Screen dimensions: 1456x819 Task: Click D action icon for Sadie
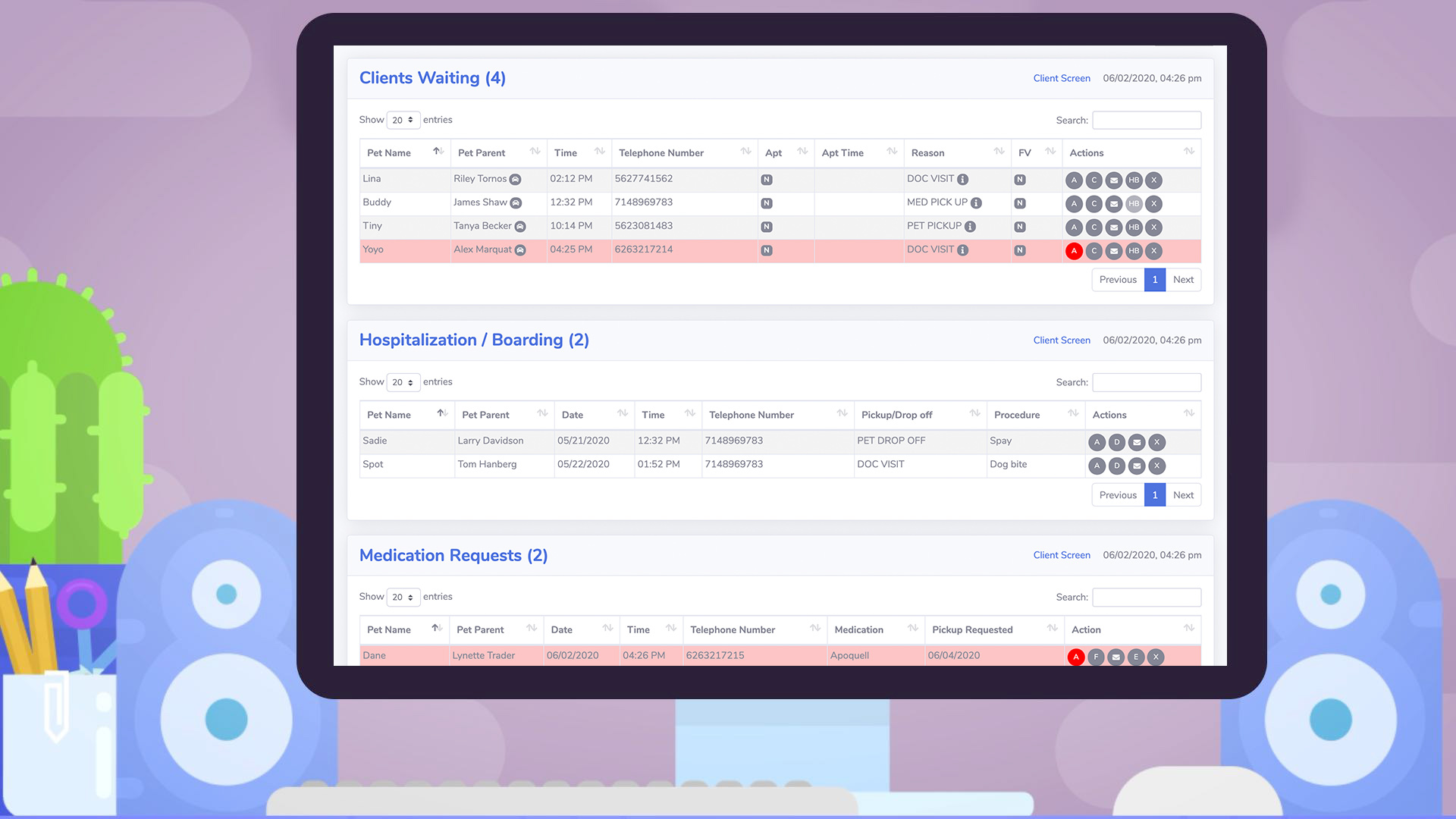(1116, 443)
